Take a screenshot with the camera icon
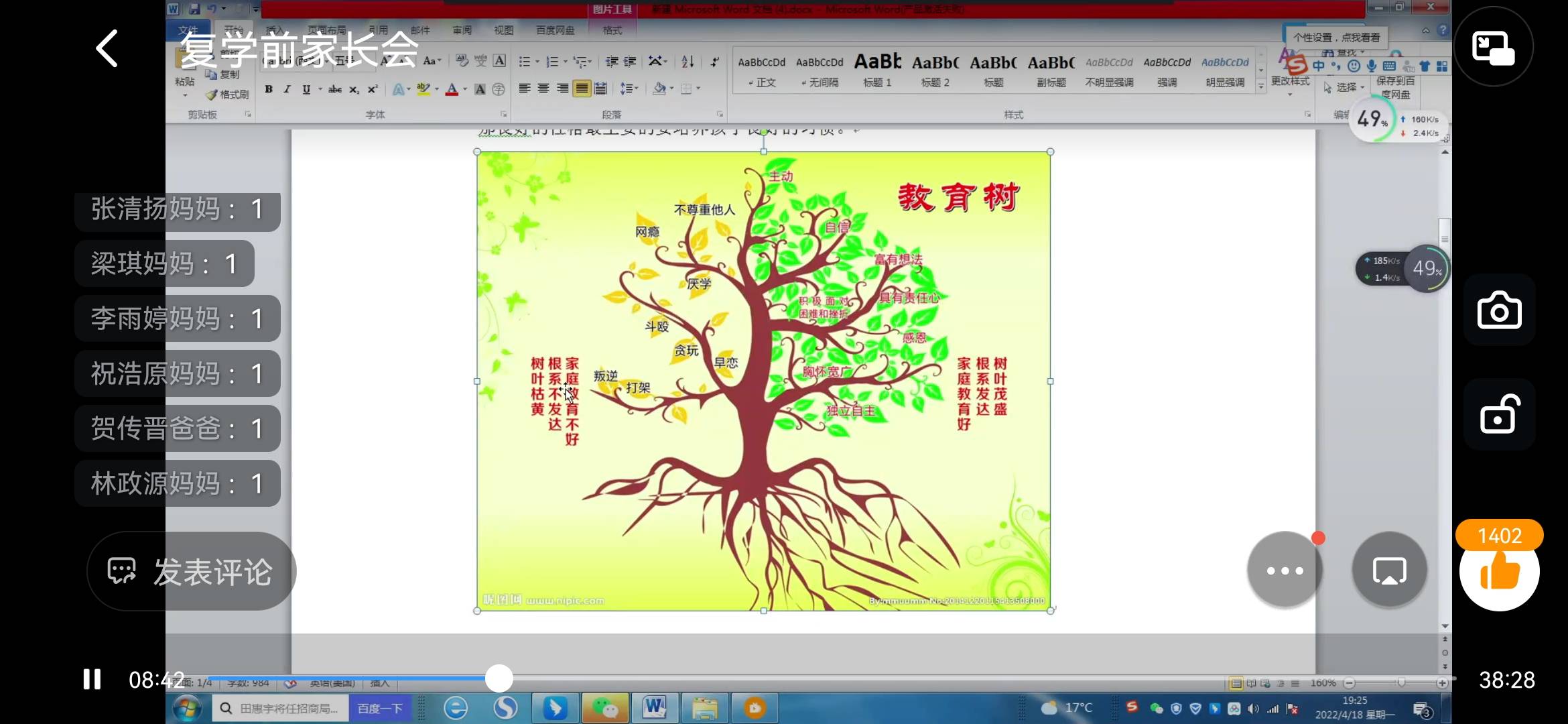 tap(1499, 310)
